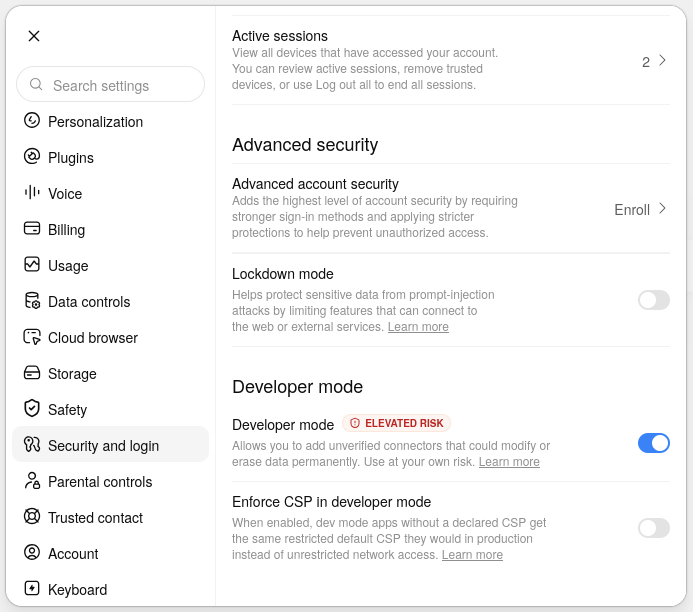This screenshot has width=693, height=612.
Task: Expand Active sessions chevron arrow
Action: click(662, 61)
